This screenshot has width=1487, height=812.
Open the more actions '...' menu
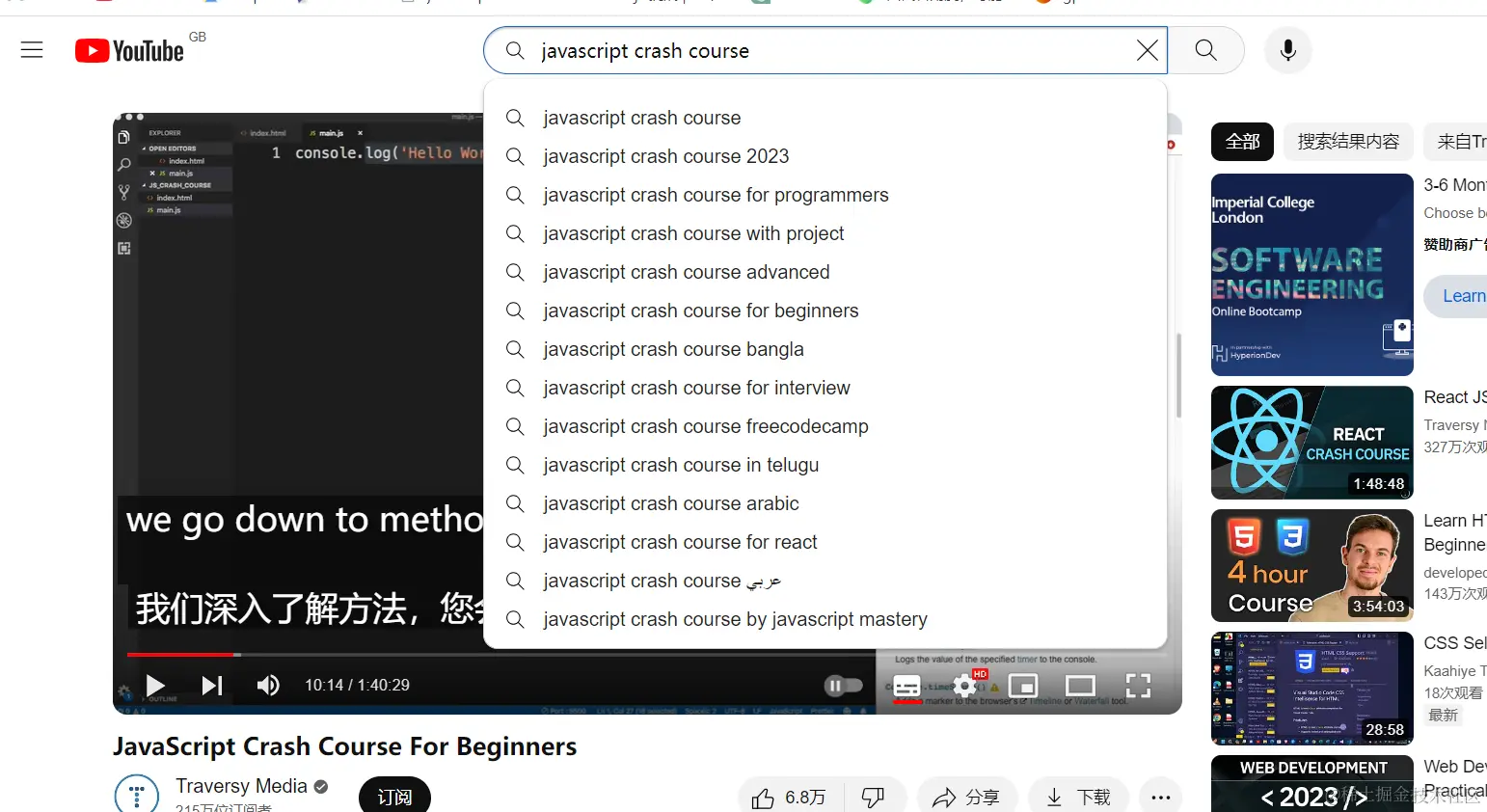click(1160, 796)
